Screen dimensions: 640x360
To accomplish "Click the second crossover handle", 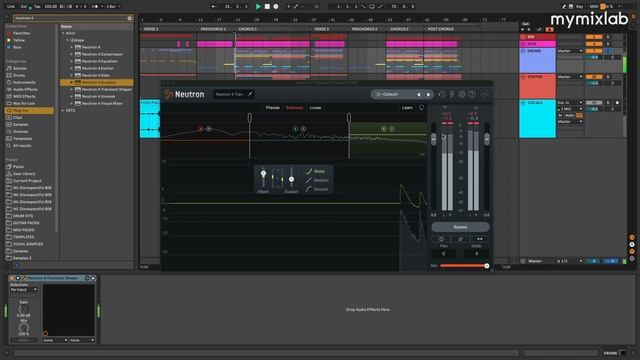I will 349,118.
